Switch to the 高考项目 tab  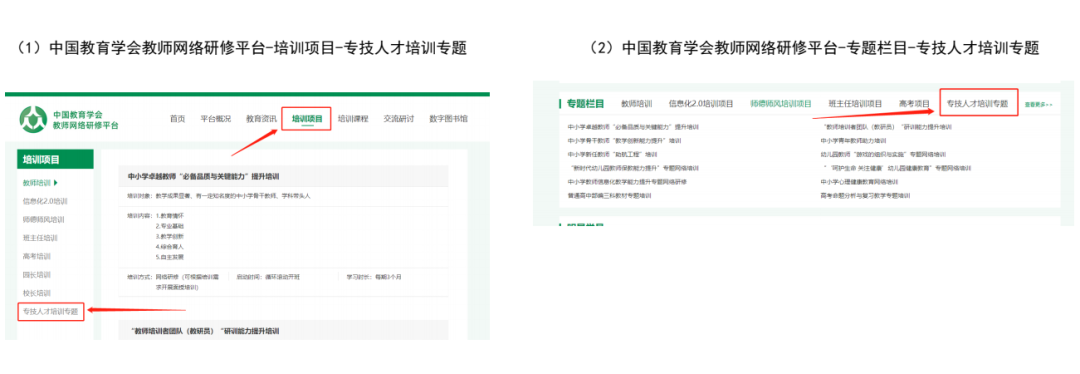pyautogui.click(x=915, y=104)
